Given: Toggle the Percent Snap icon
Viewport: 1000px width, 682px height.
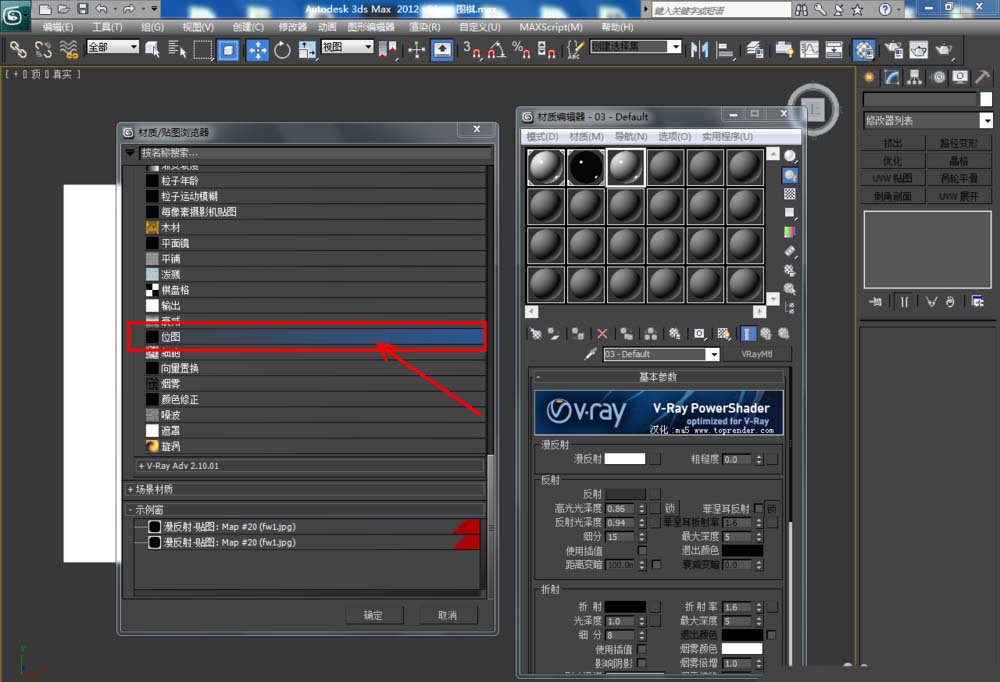Looking at the screenshot, I should 521,49.
